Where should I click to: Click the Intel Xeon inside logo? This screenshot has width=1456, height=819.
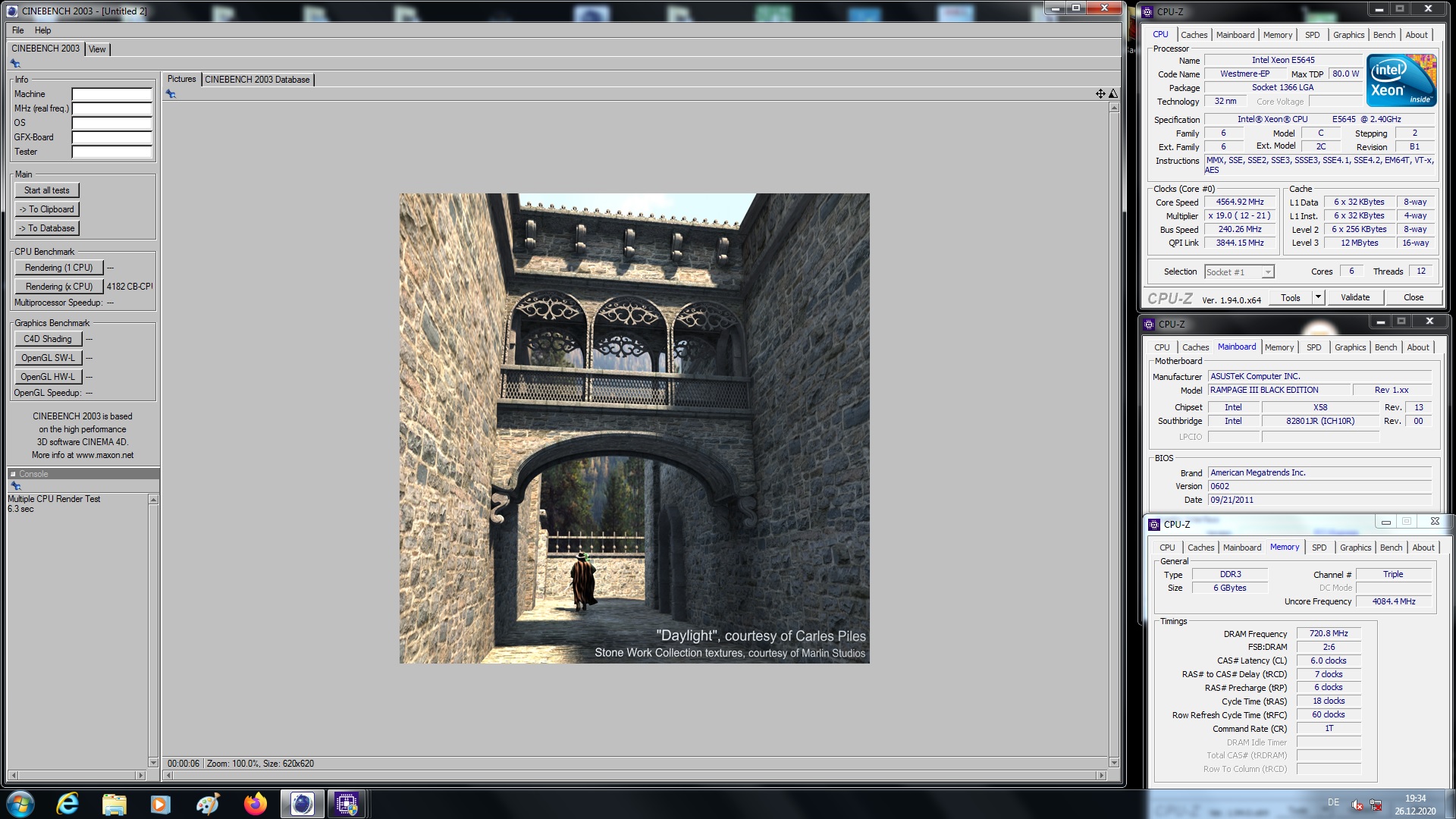(1401, 80)
